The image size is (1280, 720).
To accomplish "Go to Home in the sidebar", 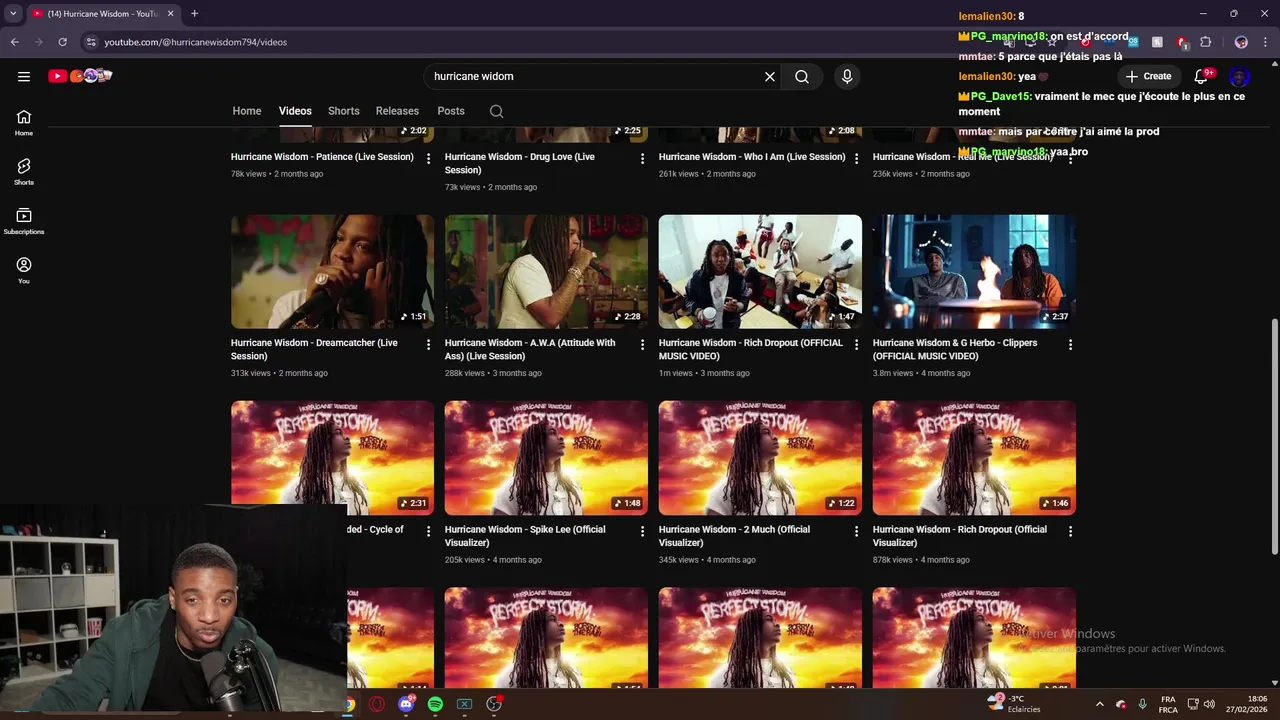I will pos(24,122).
